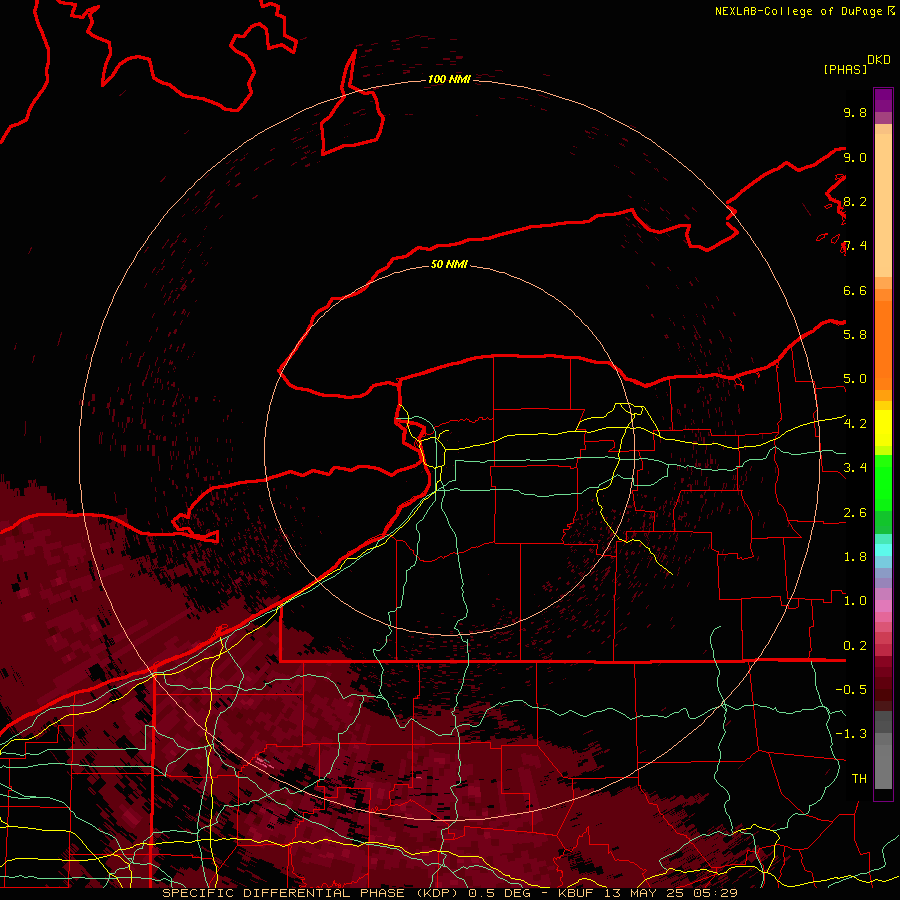Image resolution: width=900 pixels, height=900 pixels.
Task: Click the 50 NMI range ring label
Action: (449, 264)
